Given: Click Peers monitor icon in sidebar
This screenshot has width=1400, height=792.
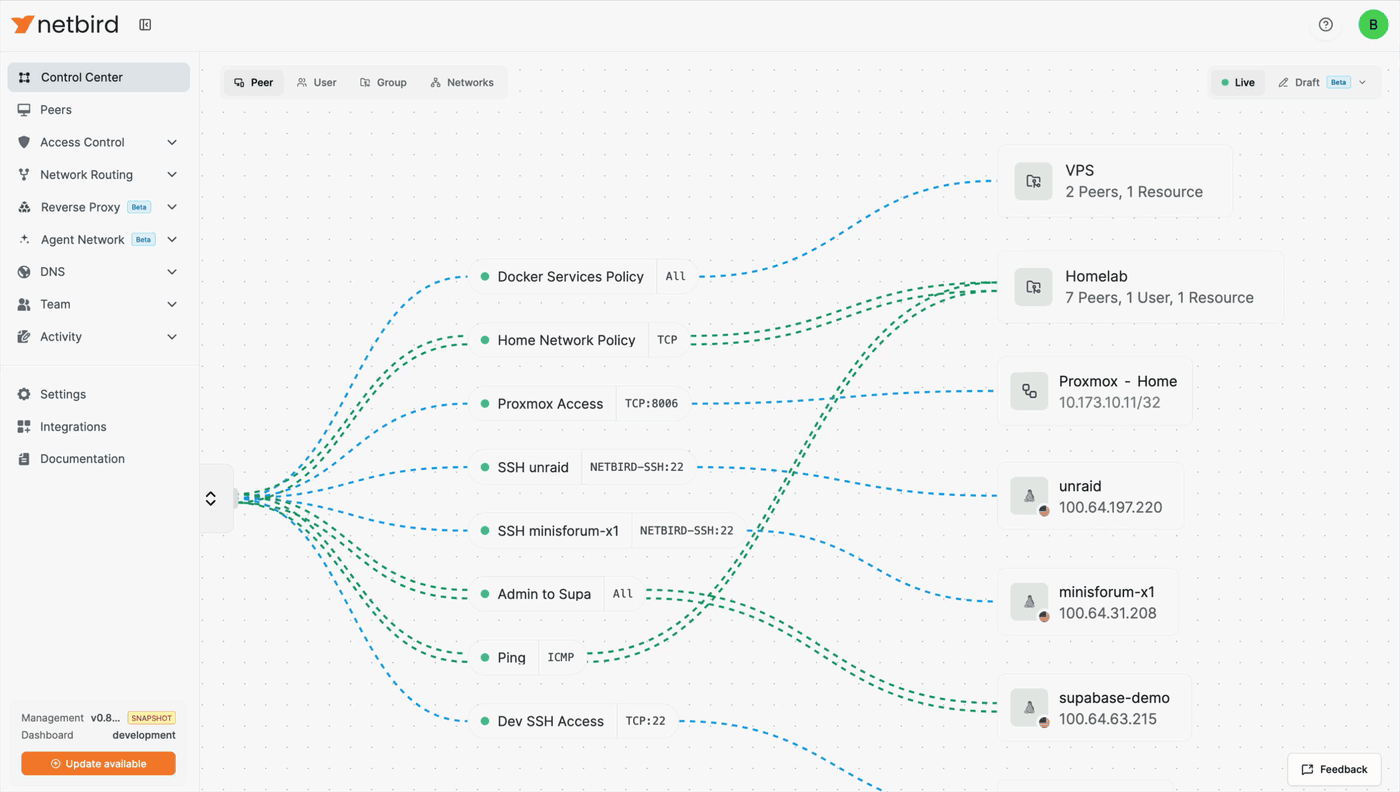Looking at the screenshot, I should [24, 110].
